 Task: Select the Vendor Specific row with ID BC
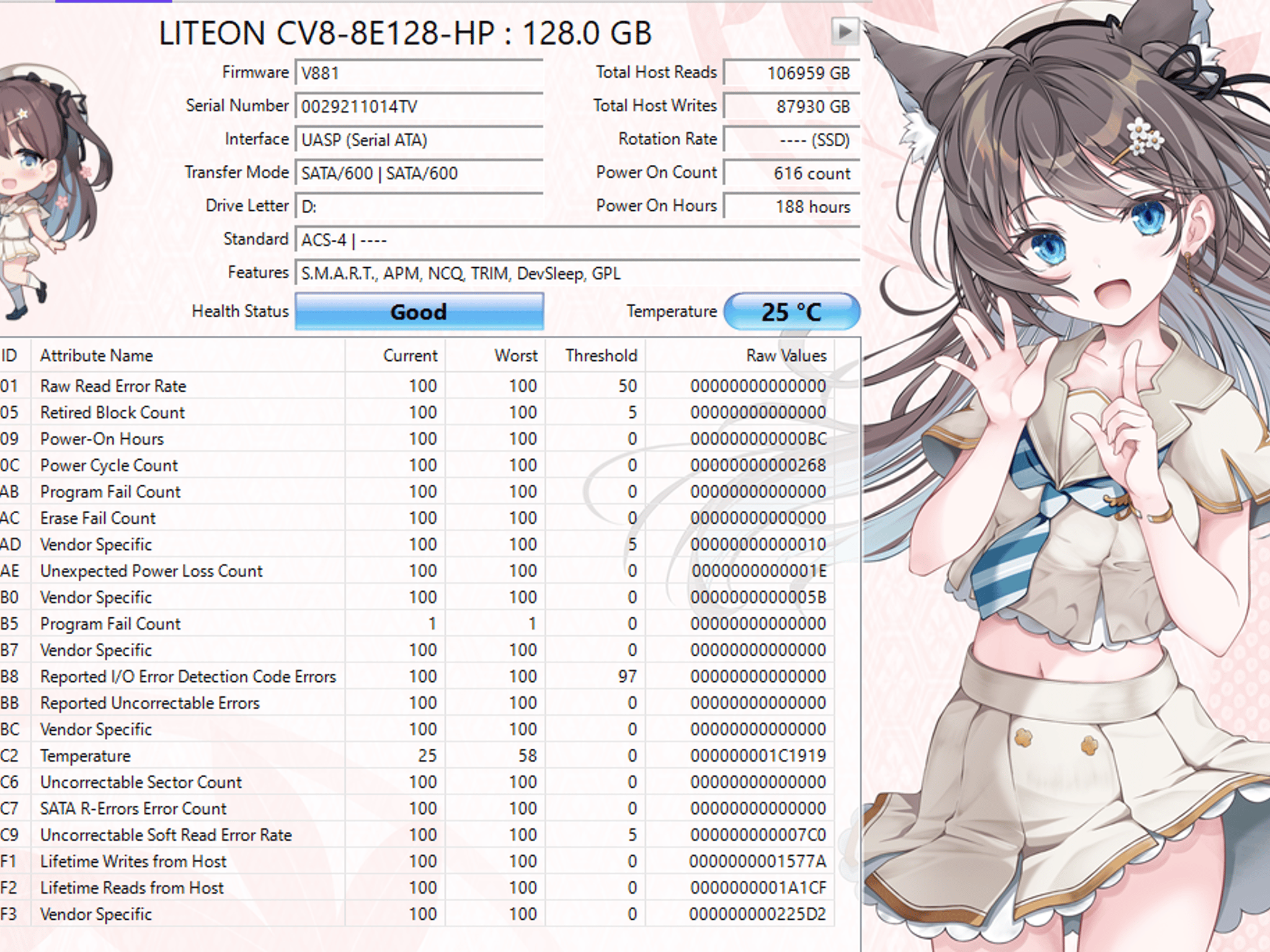pyautogui.click(x=417, y=729)
